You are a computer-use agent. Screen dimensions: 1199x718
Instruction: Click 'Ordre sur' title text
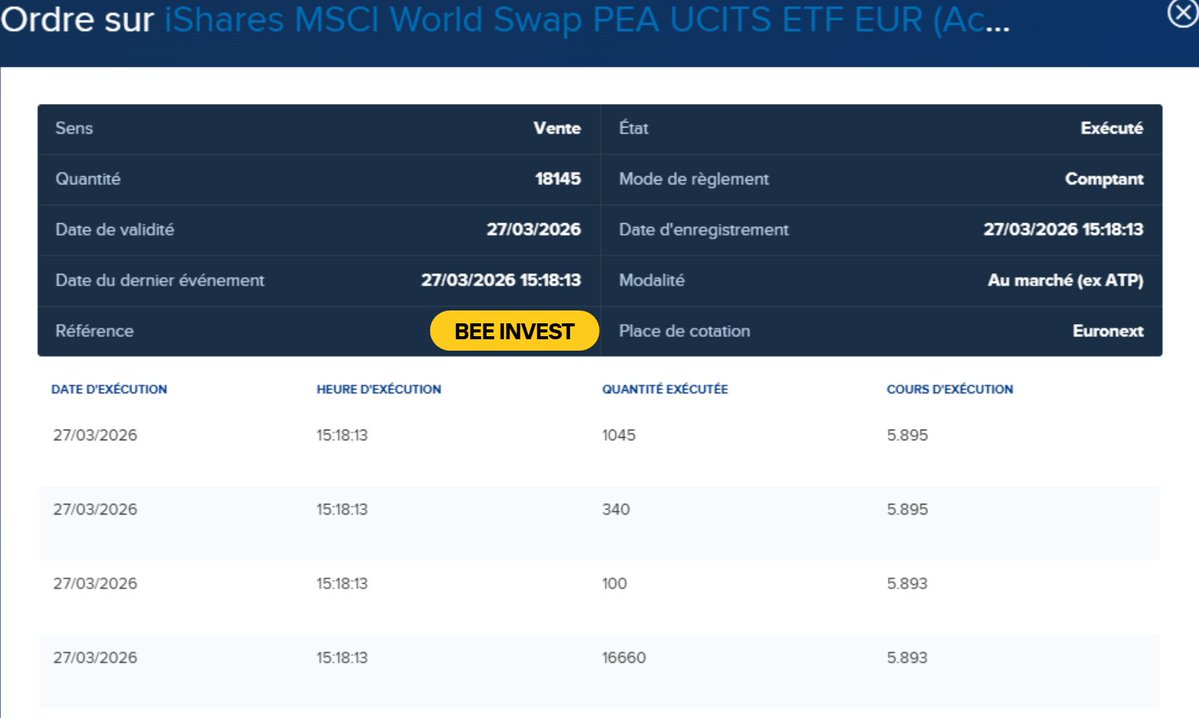pyautogui.click(x=76, y=20)
